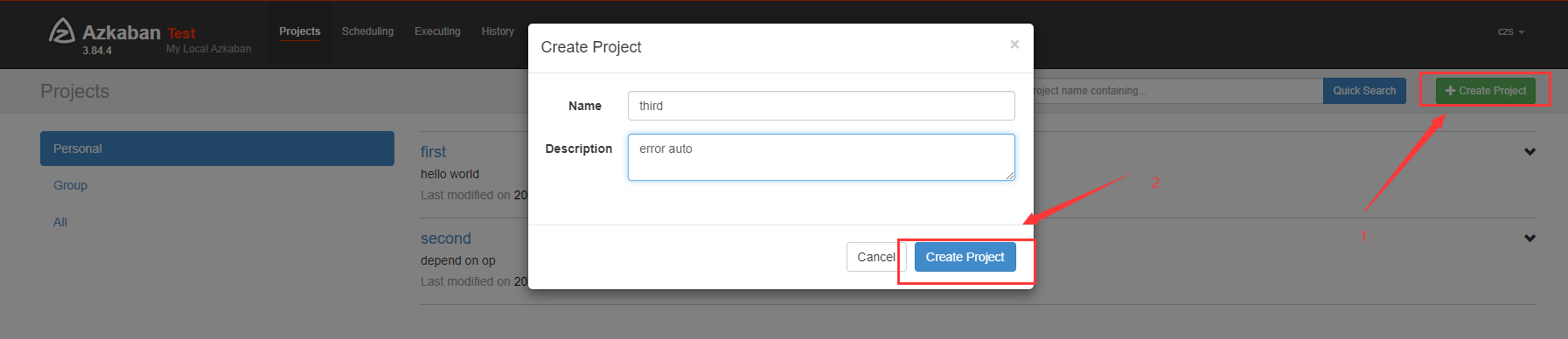Click into the Description text area

click(821, 157)
